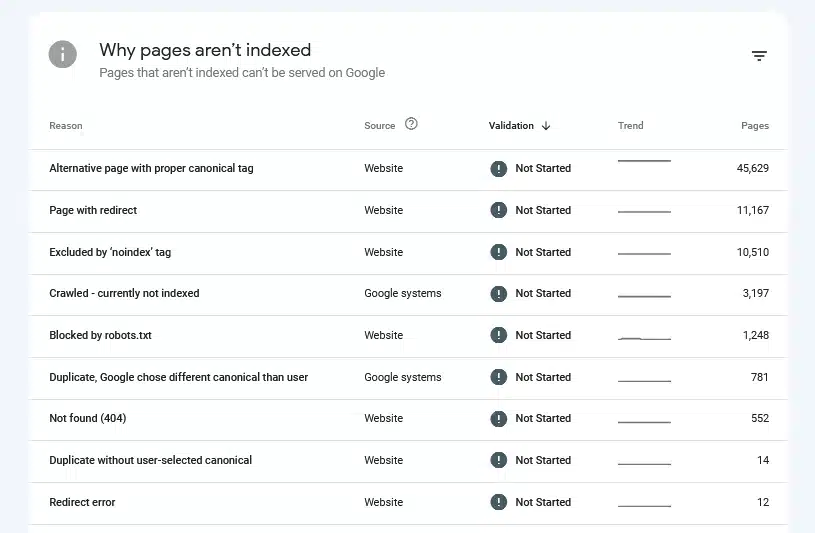Click the 781 pages value

pos(759,377)
